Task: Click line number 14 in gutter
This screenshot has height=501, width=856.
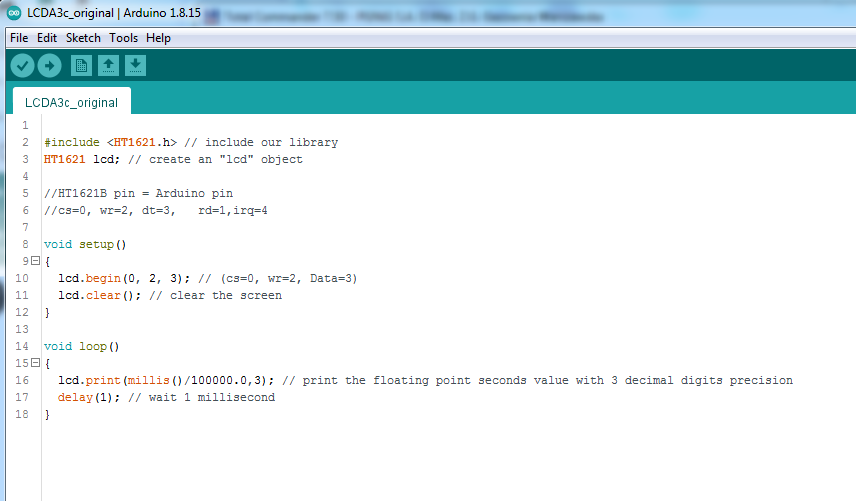Action: 22,347
